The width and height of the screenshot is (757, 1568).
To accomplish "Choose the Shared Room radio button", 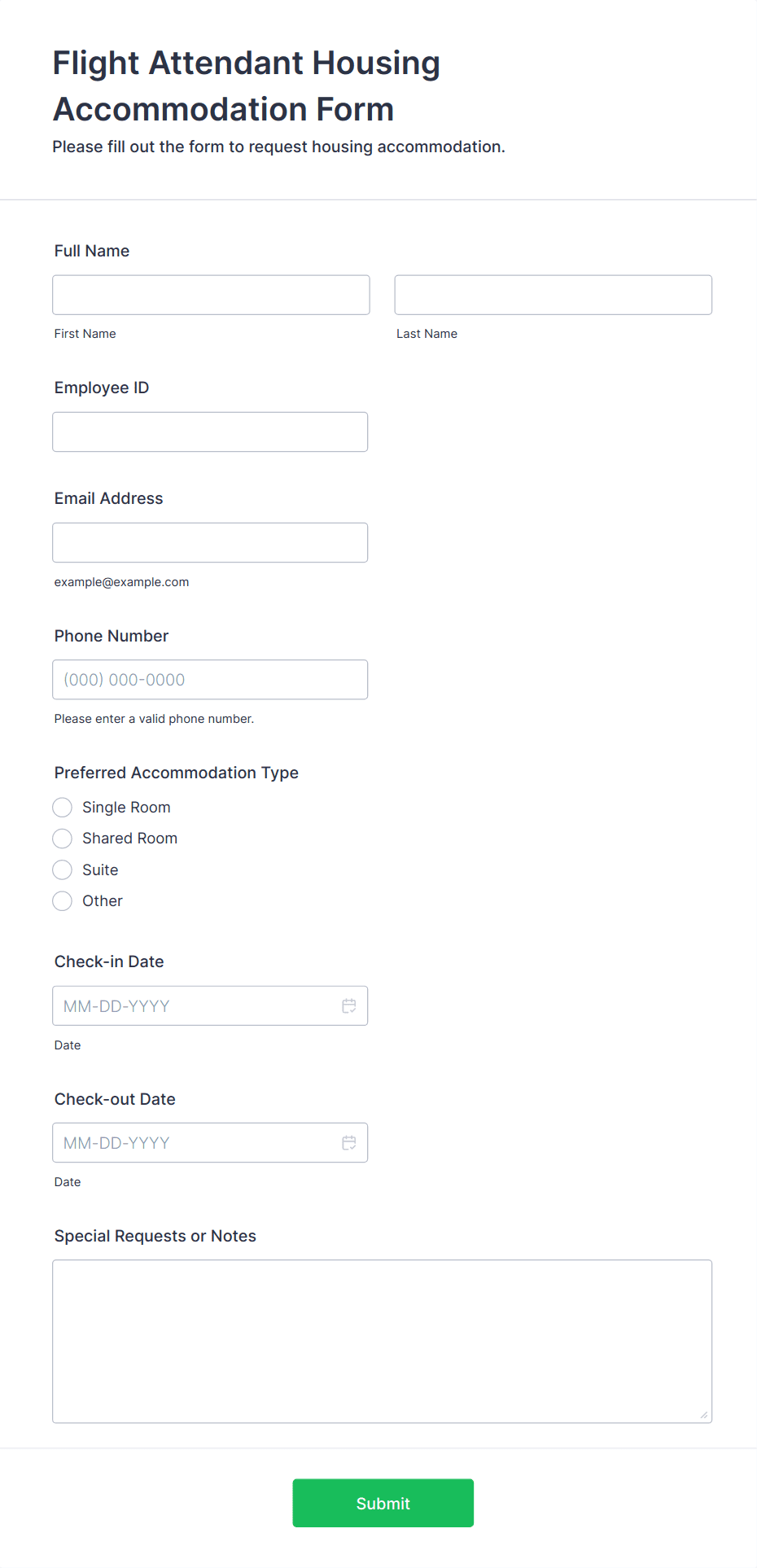I will pos(63,839).
